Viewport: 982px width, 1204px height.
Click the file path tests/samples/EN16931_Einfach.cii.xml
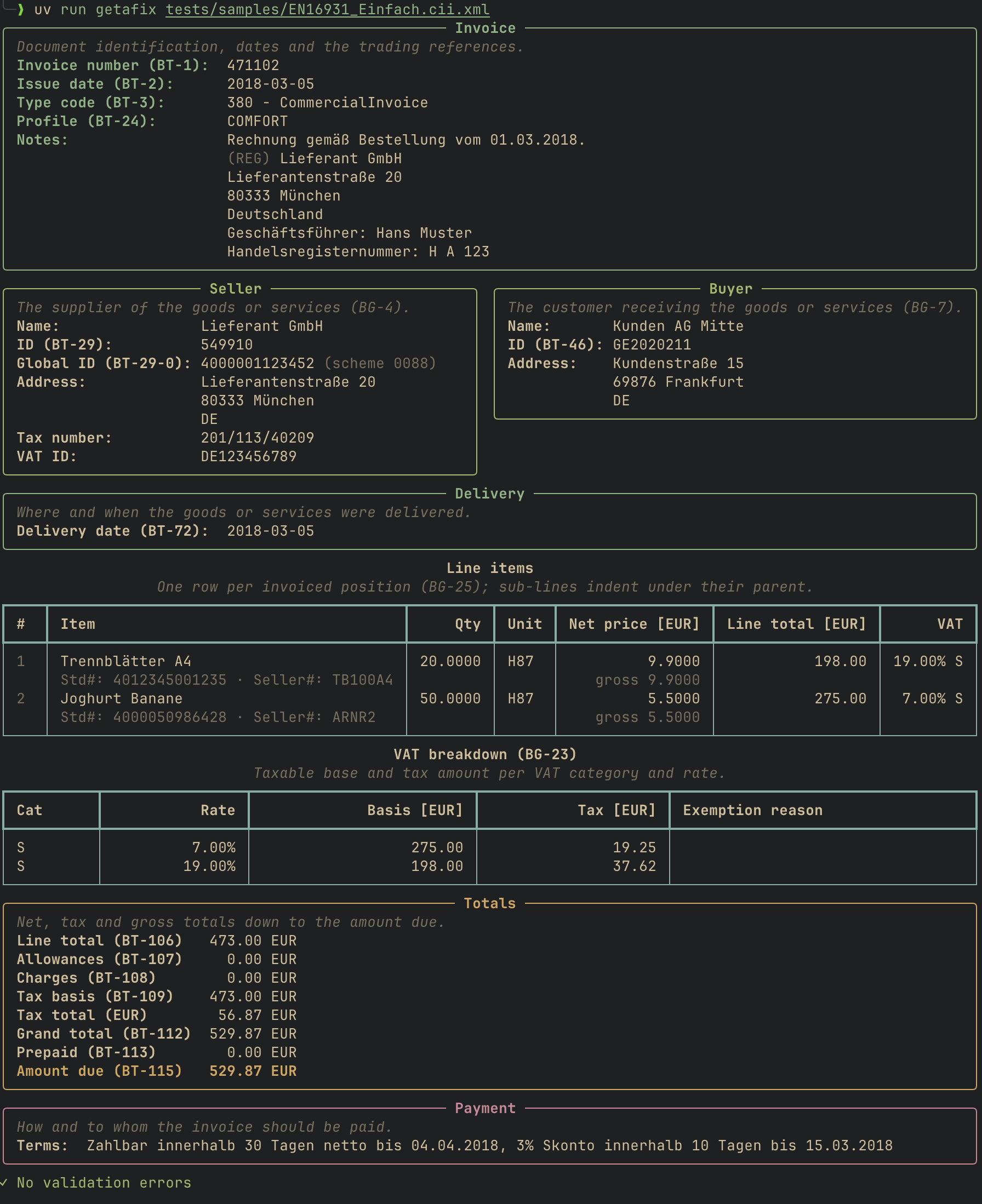[328, 10]
